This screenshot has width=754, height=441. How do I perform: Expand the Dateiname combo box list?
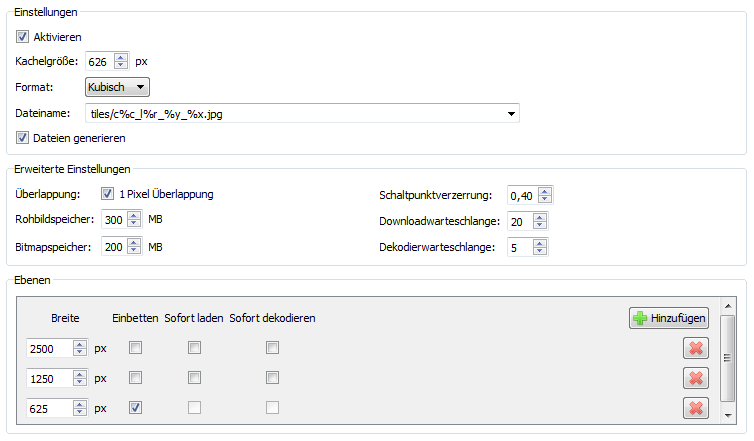(512, 114)
